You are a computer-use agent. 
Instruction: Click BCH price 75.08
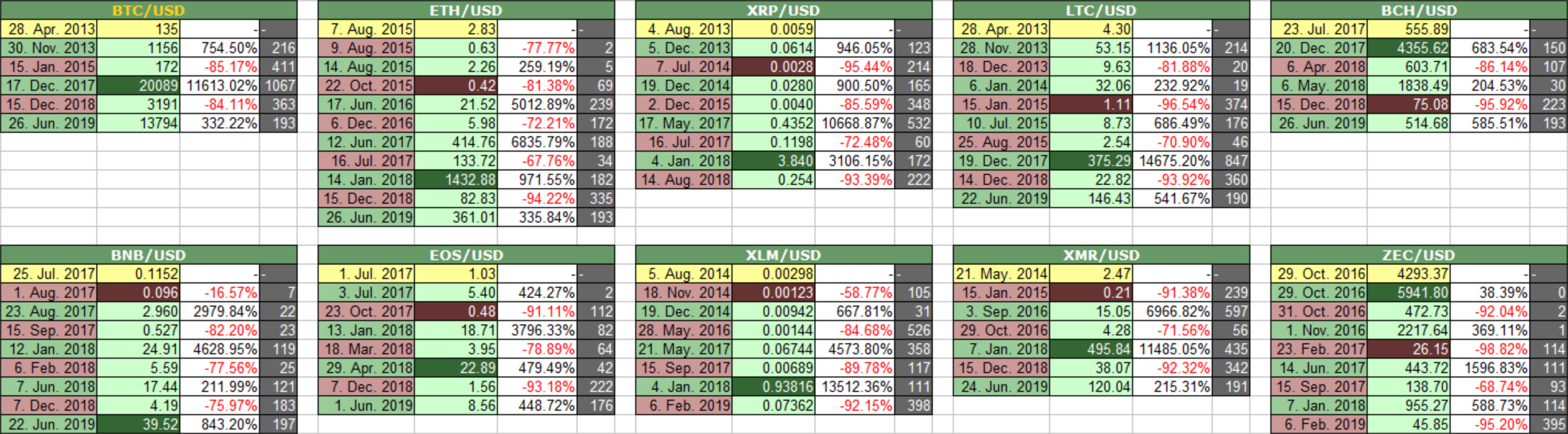coord(1409,105)
